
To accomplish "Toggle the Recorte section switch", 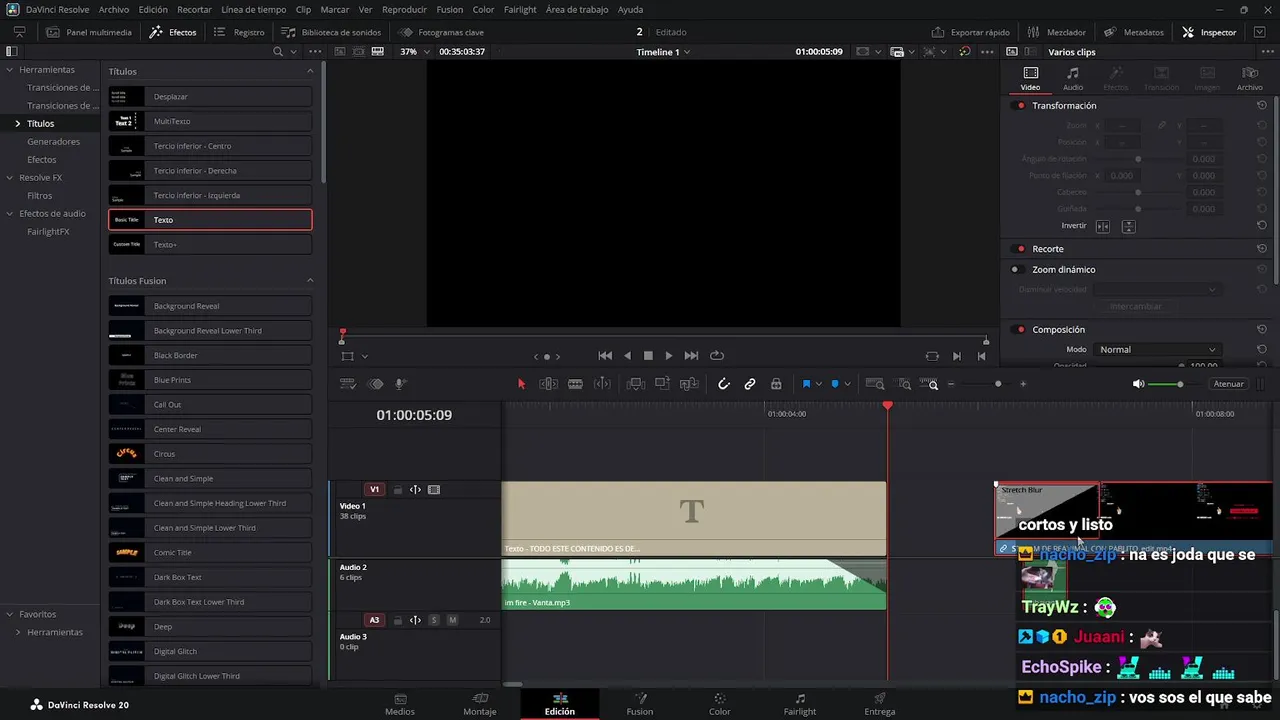I will click(x=1020, y=249).
